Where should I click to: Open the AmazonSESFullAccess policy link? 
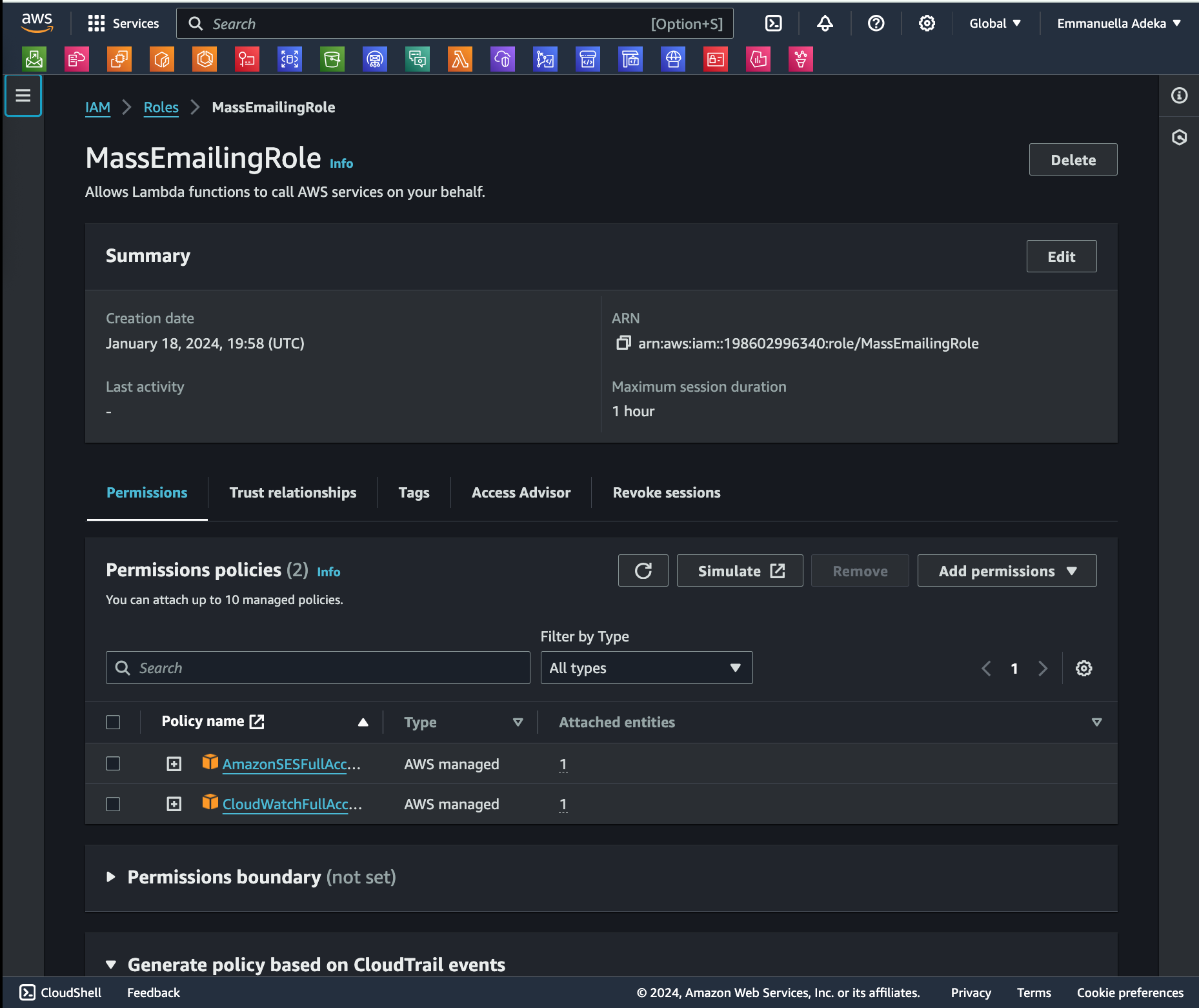tap(291, 764)
